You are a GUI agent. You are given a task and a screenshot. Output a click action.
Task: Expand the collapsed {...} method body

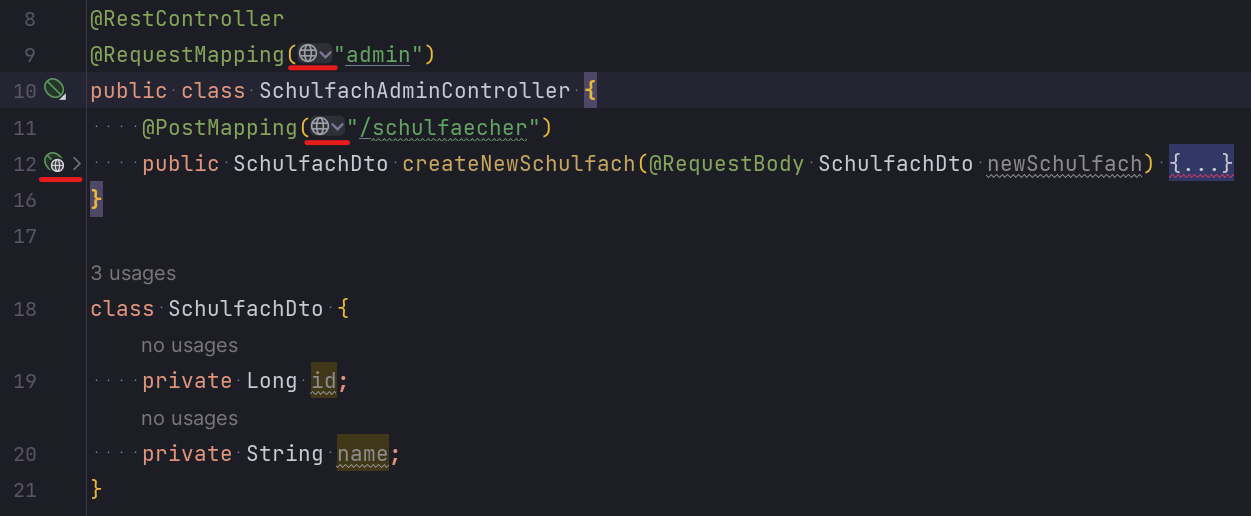click(1201, 163)
